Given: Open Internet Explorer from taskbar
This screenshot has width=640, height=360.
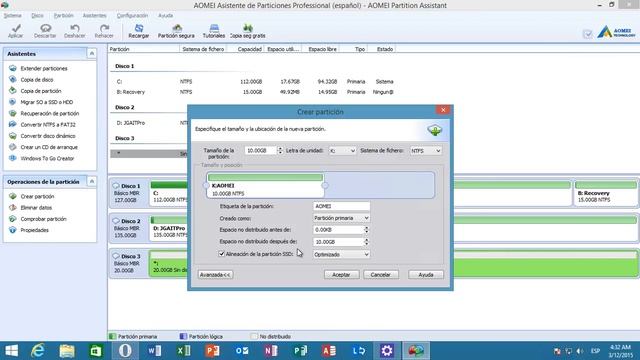Looking at the screenshot, I should [x=38, y=351].
